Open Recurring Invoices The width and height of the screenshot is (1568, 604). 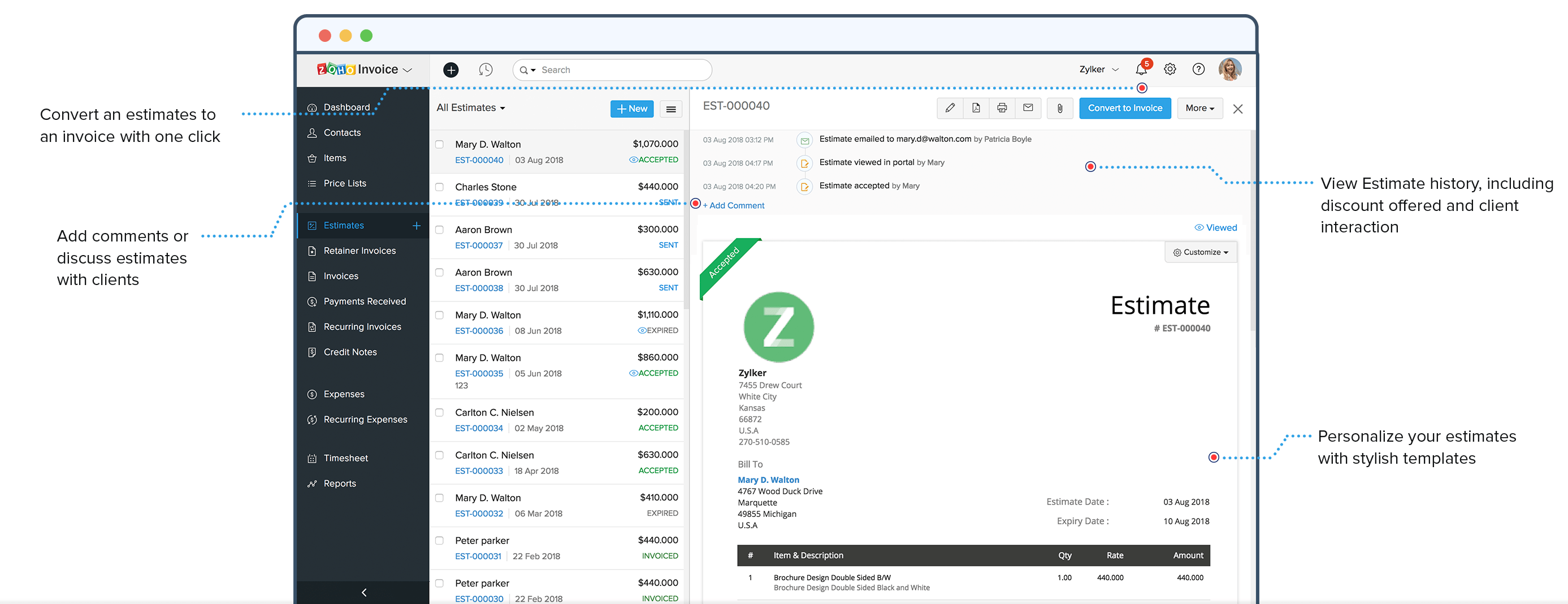point(363,327)
